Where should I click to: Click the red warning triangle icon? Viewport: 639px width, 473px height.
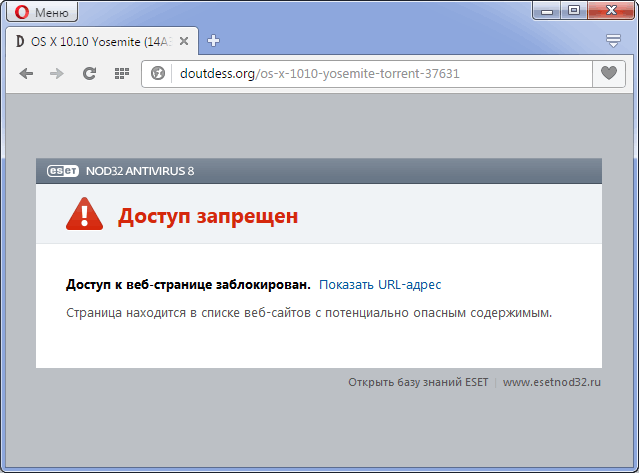pos(84,214)
